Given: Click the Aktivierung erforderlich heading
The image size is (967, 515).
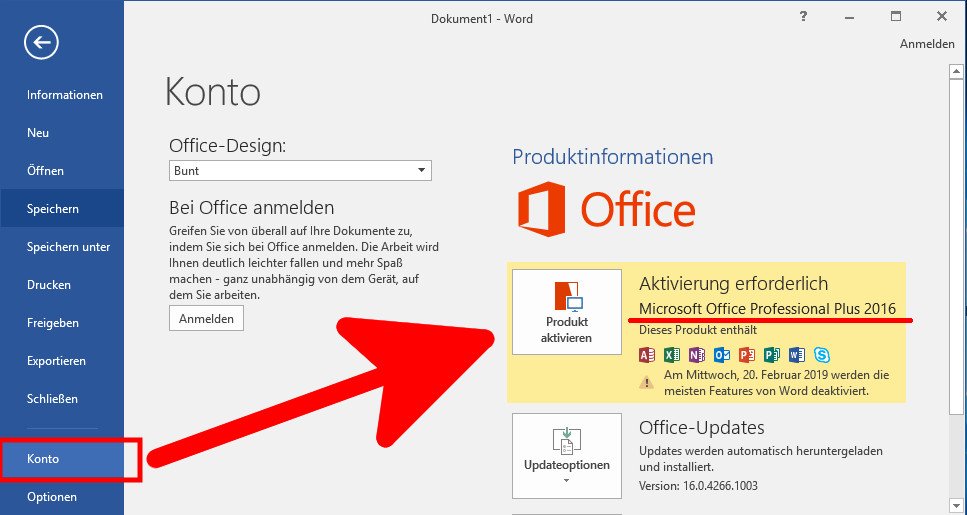Looking at the screenshot, I should click(x=733, y=284).
